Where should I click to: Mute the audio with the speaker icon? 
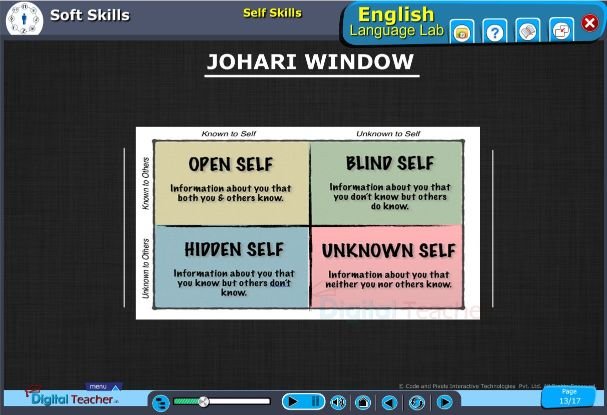[338, 402]
